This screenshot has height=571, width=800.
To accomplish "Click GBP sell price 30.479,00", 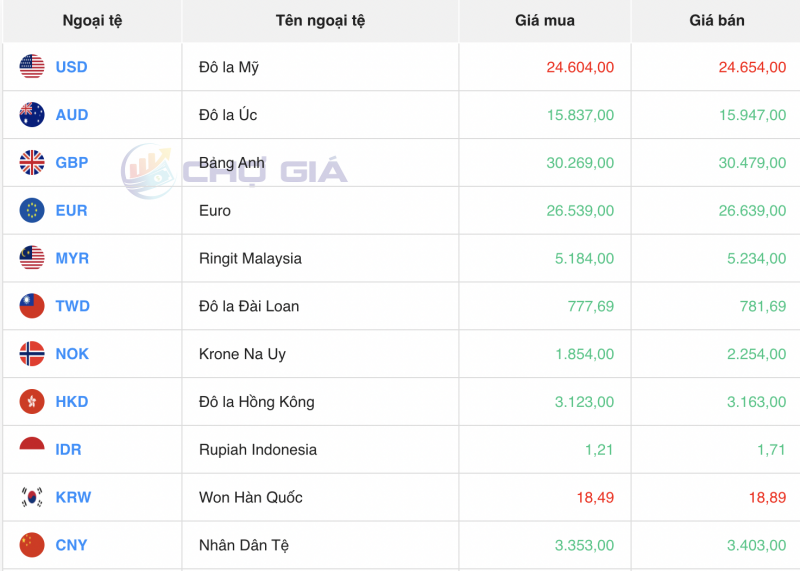I will [x=753, y=162].
